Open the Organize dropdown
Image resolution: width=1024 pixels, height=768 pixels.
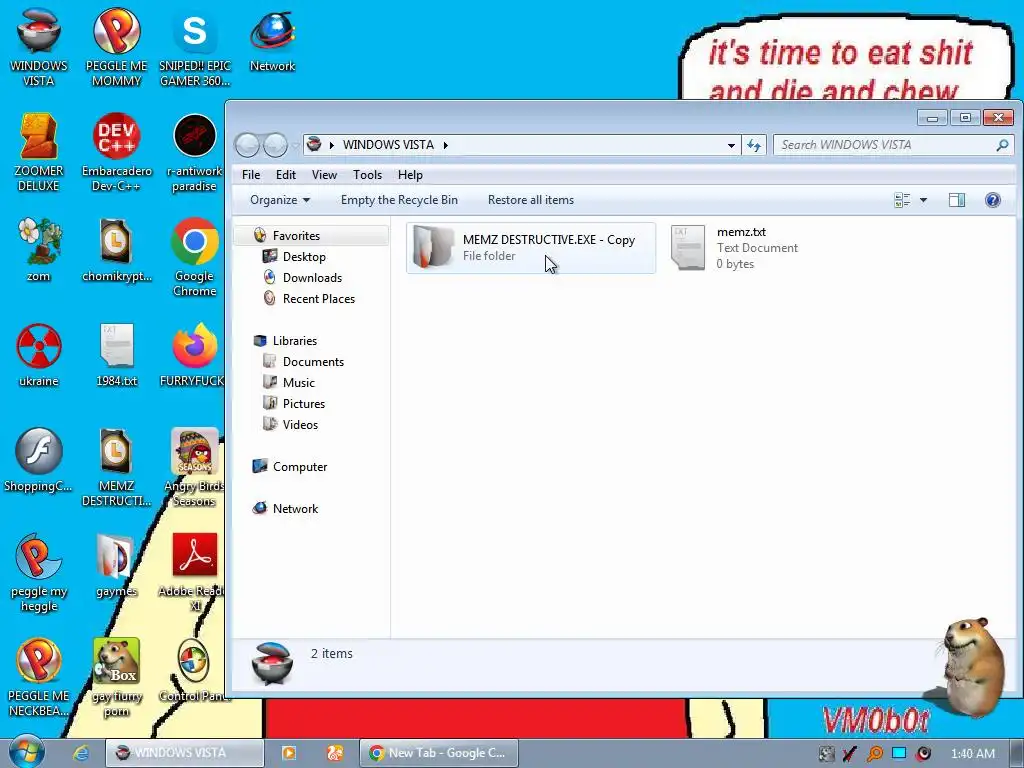pyautogui.click(x=280, y=200)
